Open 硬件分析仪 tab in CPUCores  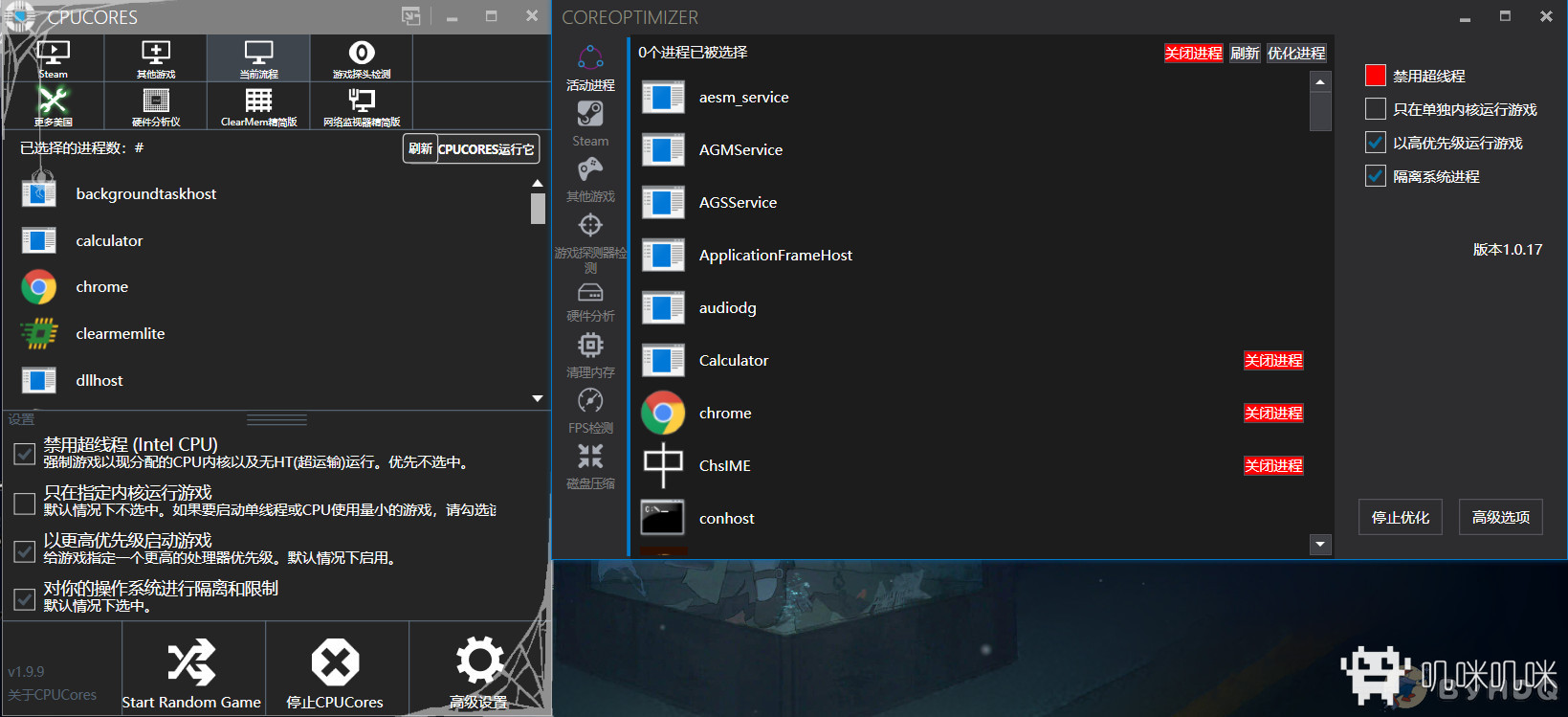coord(156,106)
